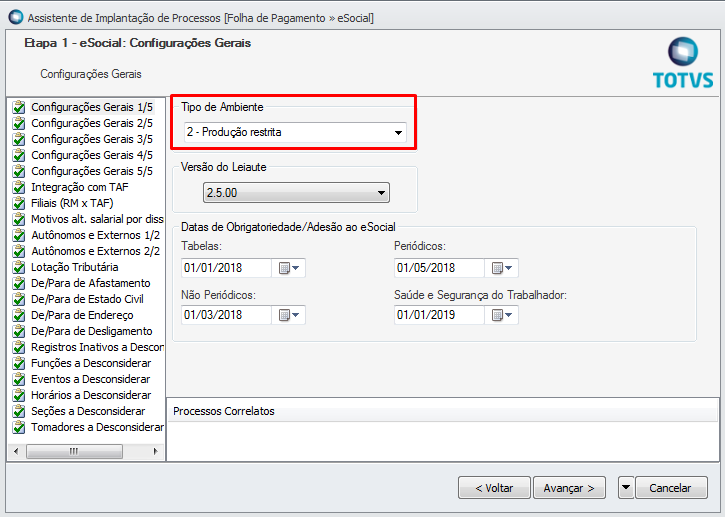Viewport: 725px width, 517px height.
Task: Click checkmark icon beside Lotação Tributária
Action: (x=19, y=267)
